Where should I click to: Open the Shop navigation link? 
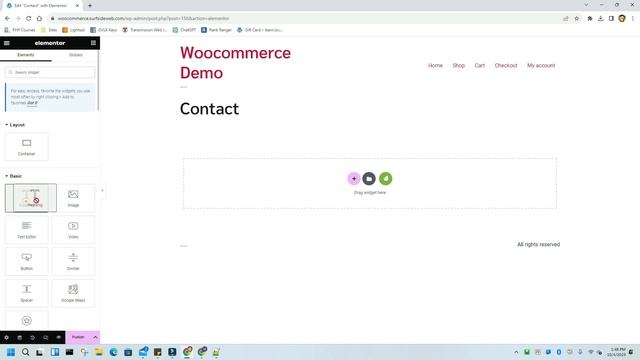point(459,65)
